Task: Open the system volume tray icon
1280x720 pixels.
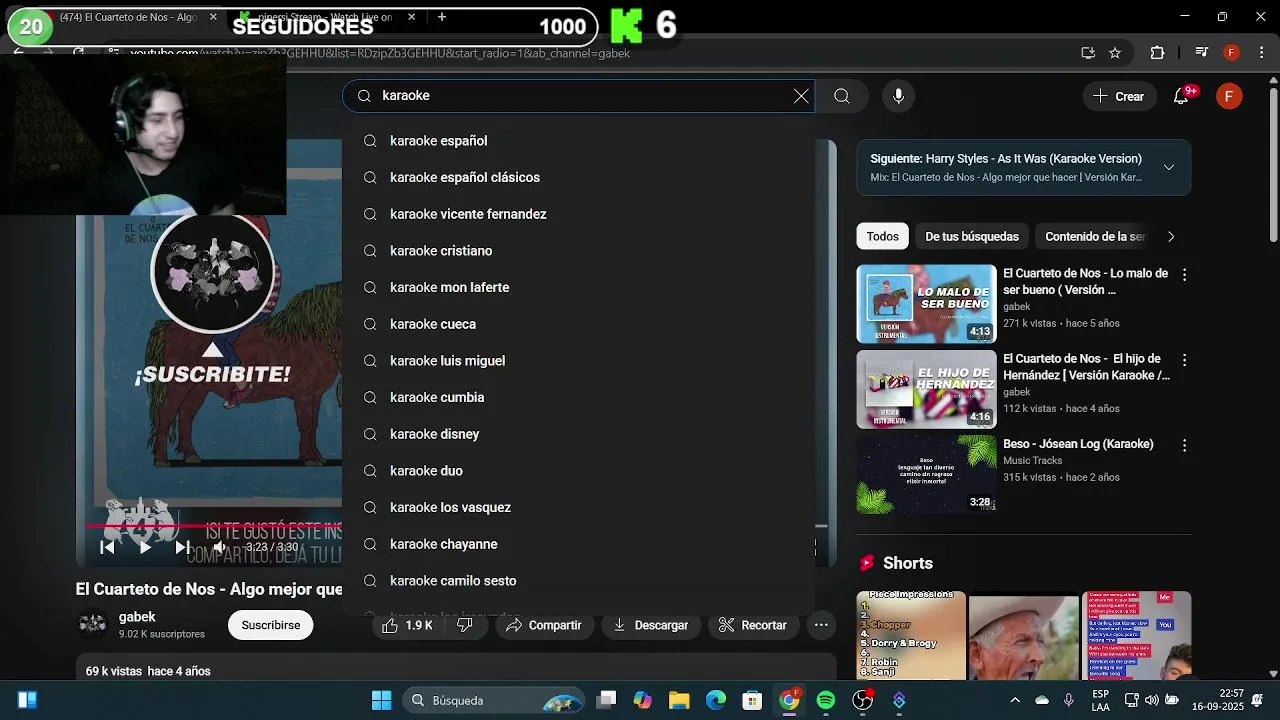Action: [x=1151, y=700]
